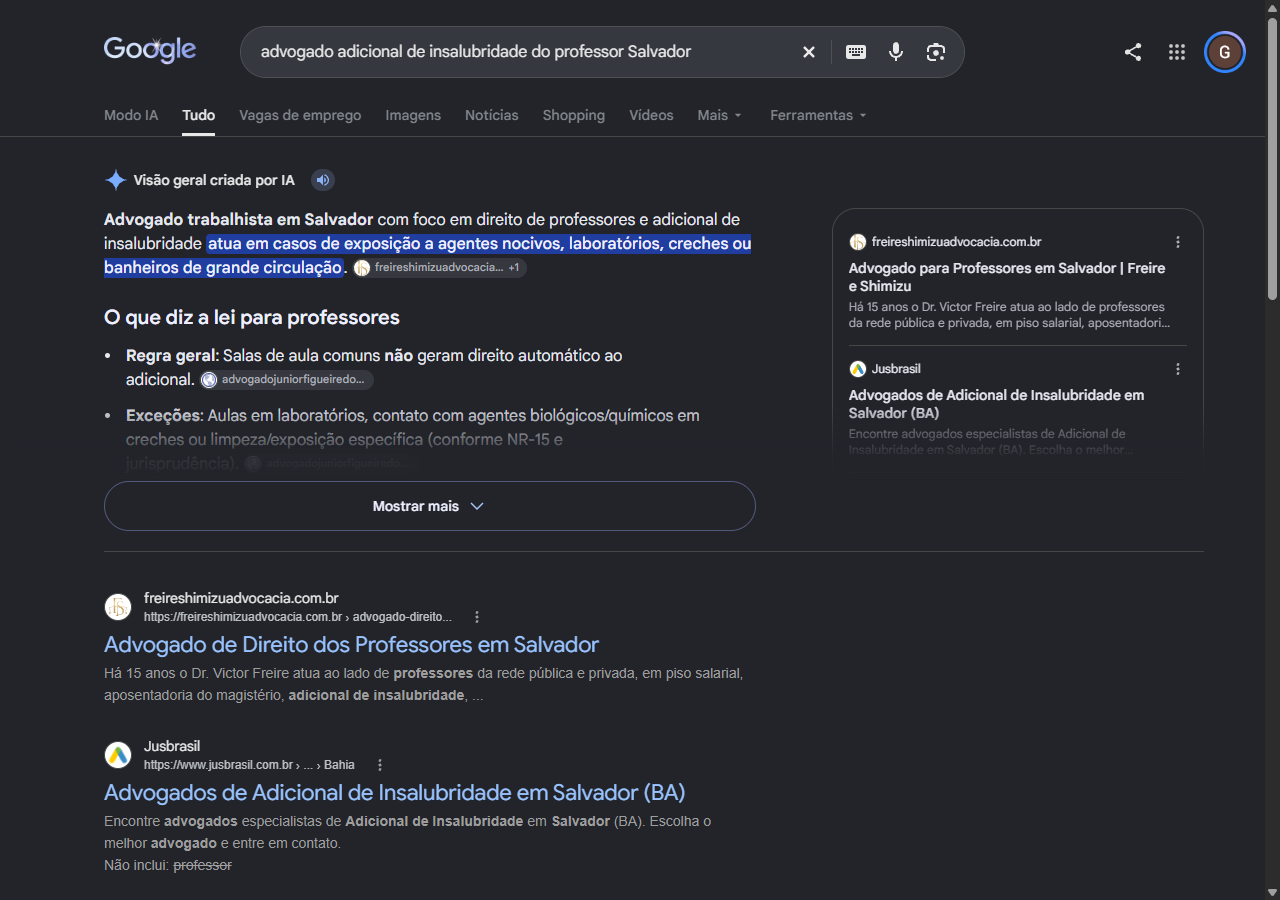Open side card 'Advogado para Professores em Salvador'
The height and width of the screenshot is (900, 1280).
pyautogui.click(x=1007, y=277)
